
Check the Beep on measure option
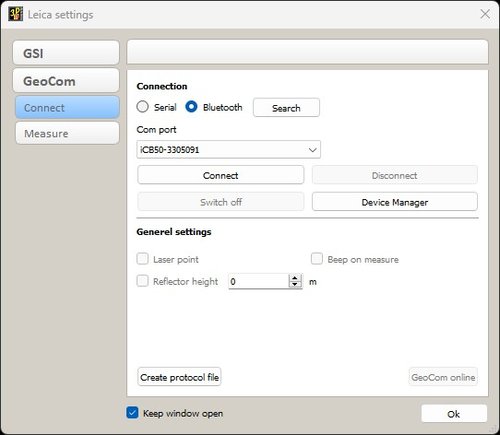[317, 259]
